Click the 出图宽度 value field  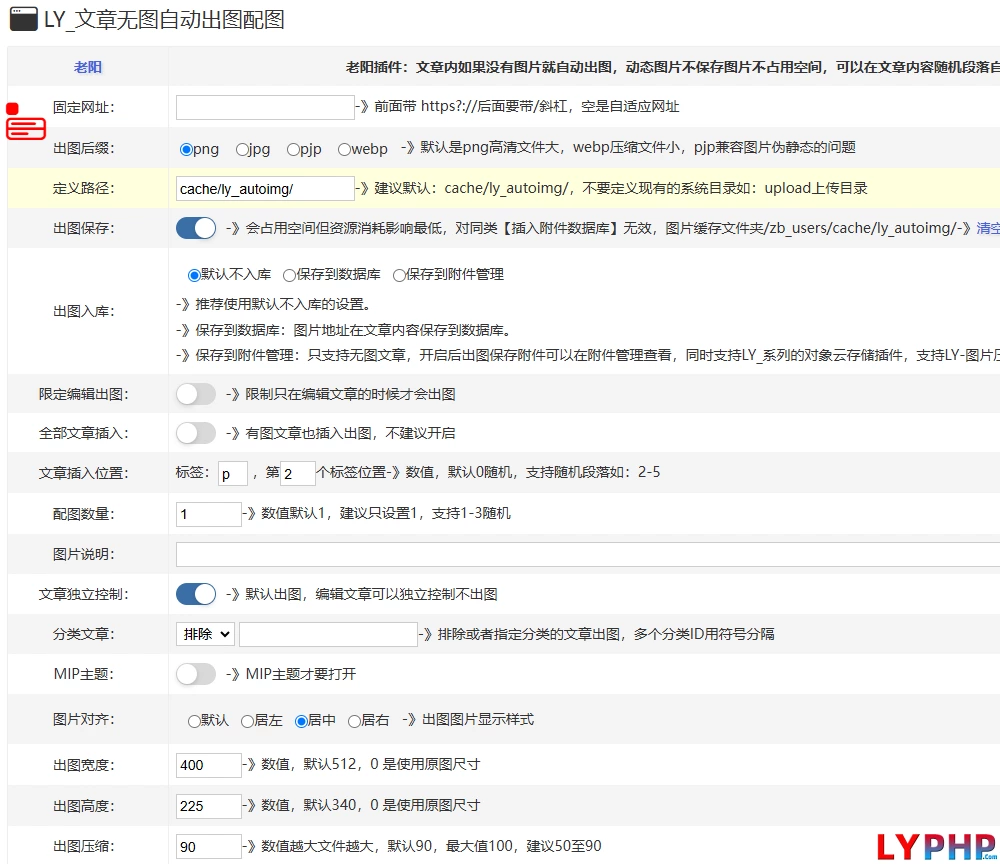coord(209,765)
